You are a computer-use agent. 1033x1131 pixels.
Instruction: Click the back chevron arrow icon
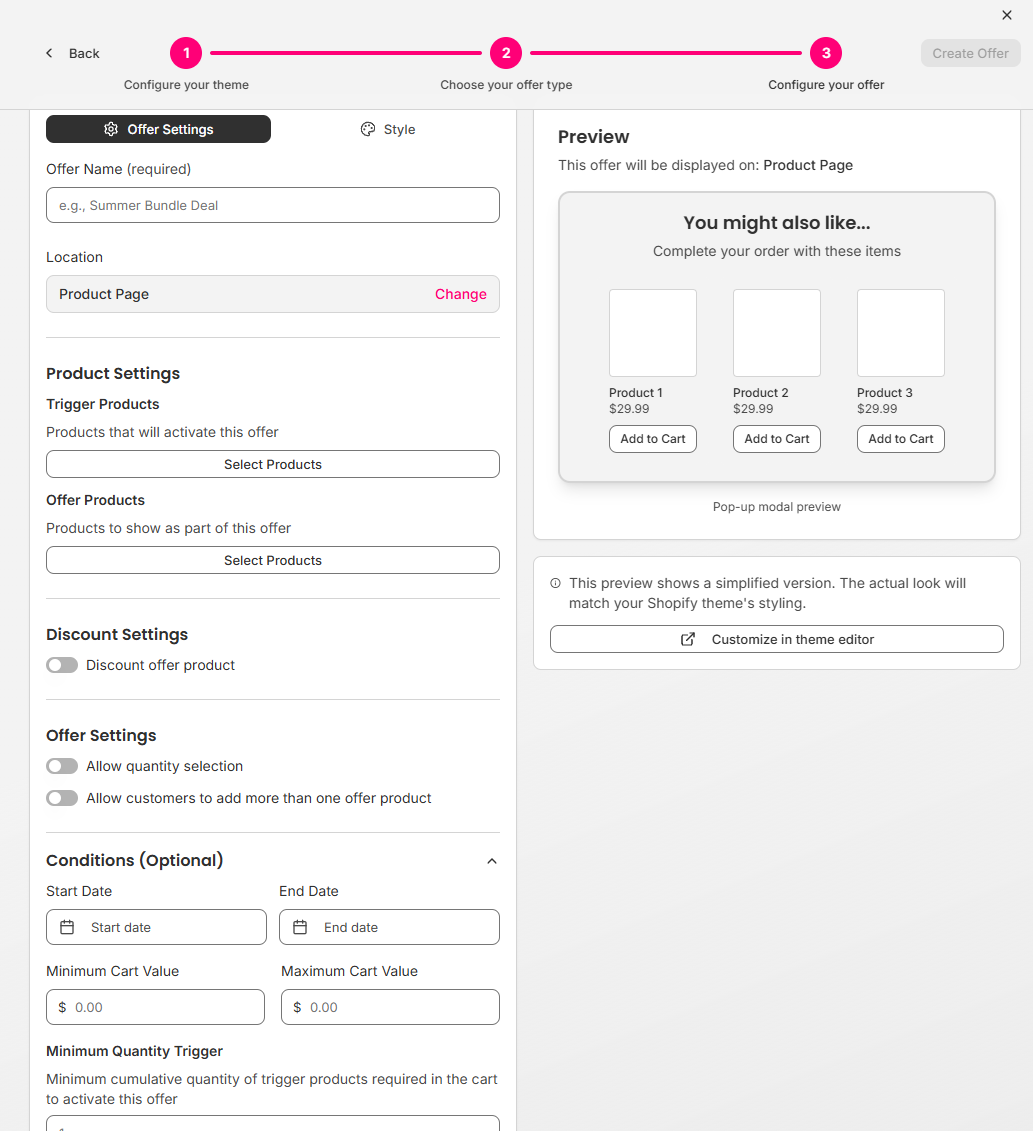[x=49, y=53]
